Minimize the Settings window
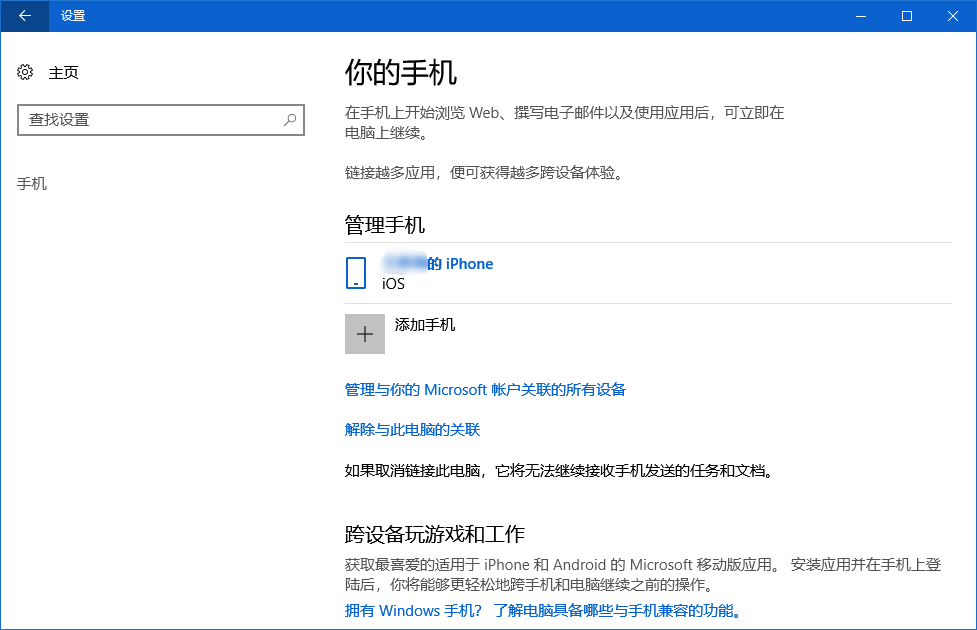 point(860,16)
